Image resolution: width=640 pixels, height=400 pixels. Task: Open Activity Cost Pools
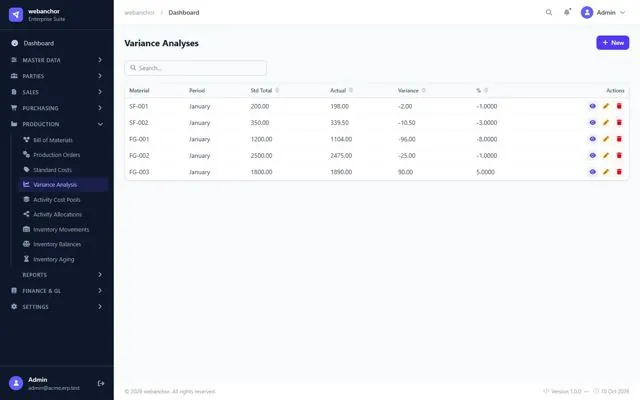tap(63, 200)
